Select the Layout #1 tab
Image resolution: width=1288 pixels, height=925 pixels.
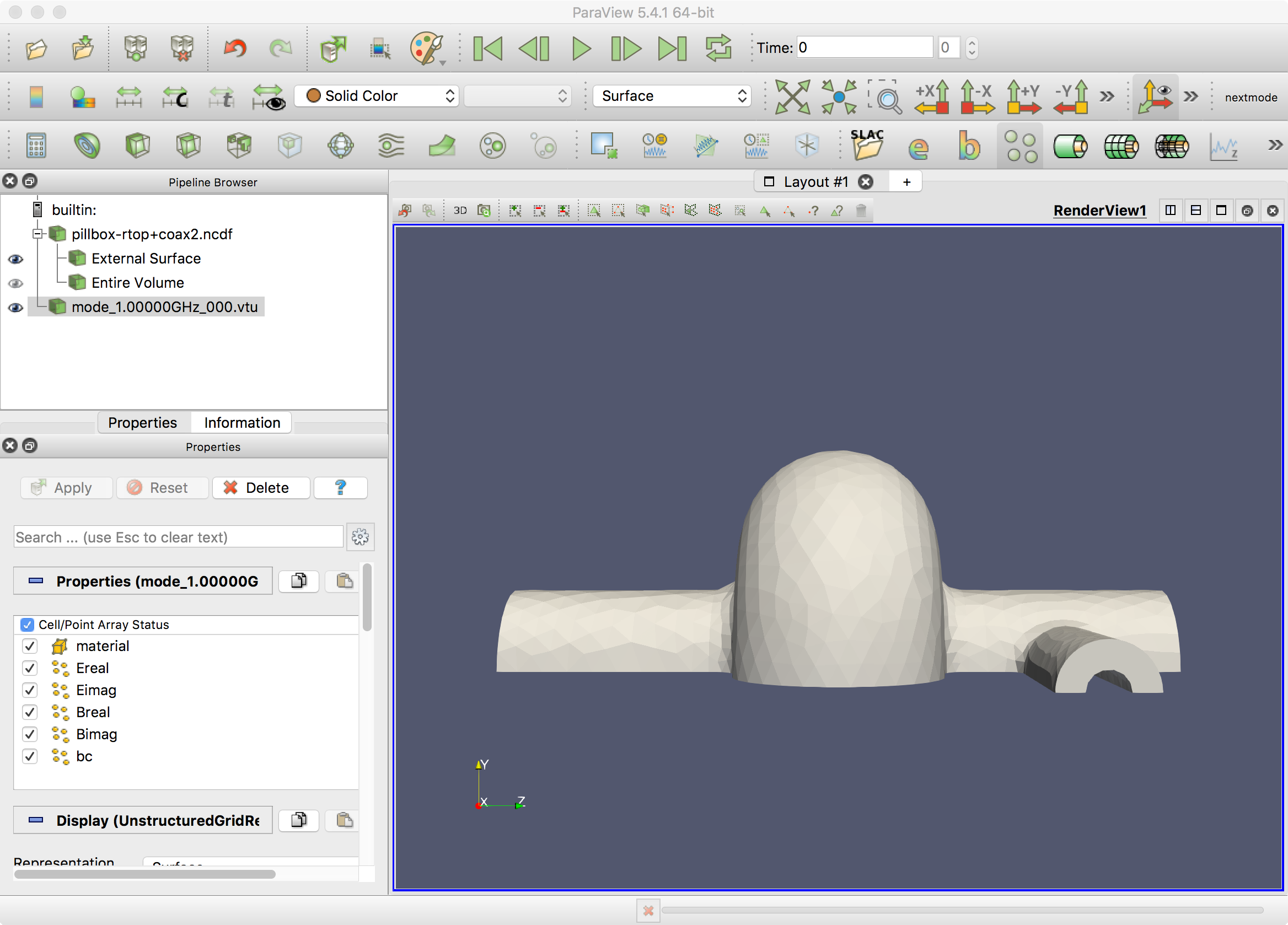tap(815, 182)
